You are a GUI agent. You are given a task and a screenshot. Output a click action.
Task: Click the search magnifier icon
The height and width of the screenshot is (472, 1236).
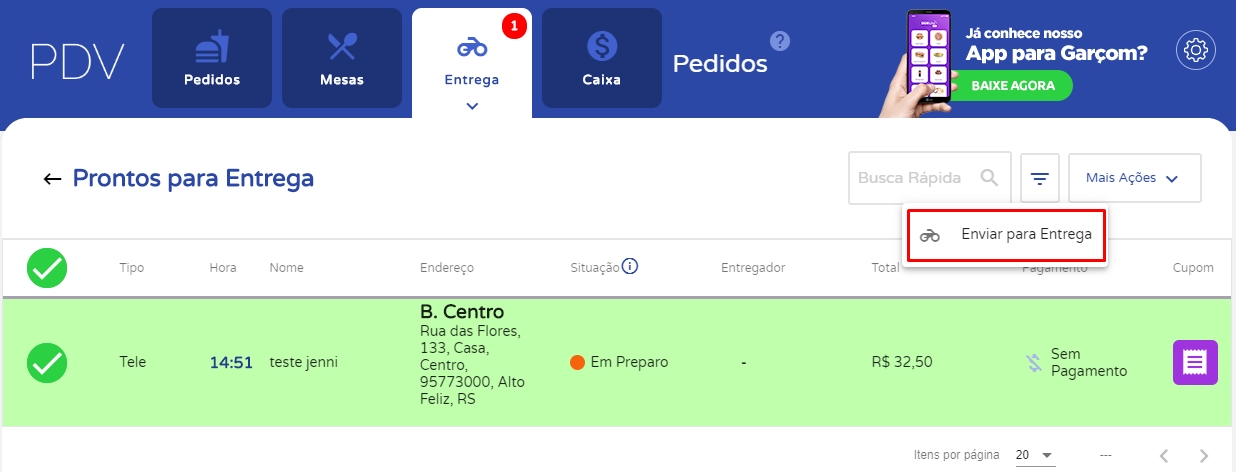[x=990, y=178]
